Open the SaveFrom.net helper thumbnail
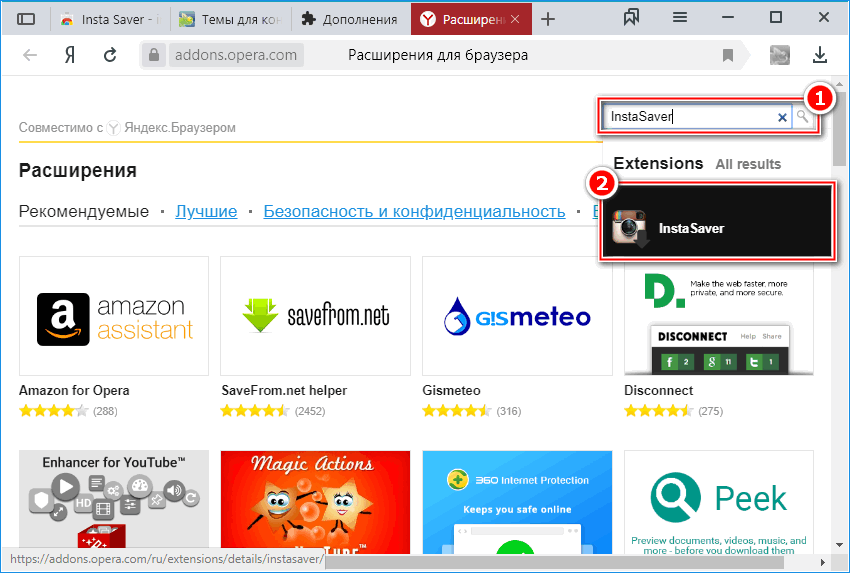Image resolution: width=850 pixels, height=573 pixels. point(315,315)
